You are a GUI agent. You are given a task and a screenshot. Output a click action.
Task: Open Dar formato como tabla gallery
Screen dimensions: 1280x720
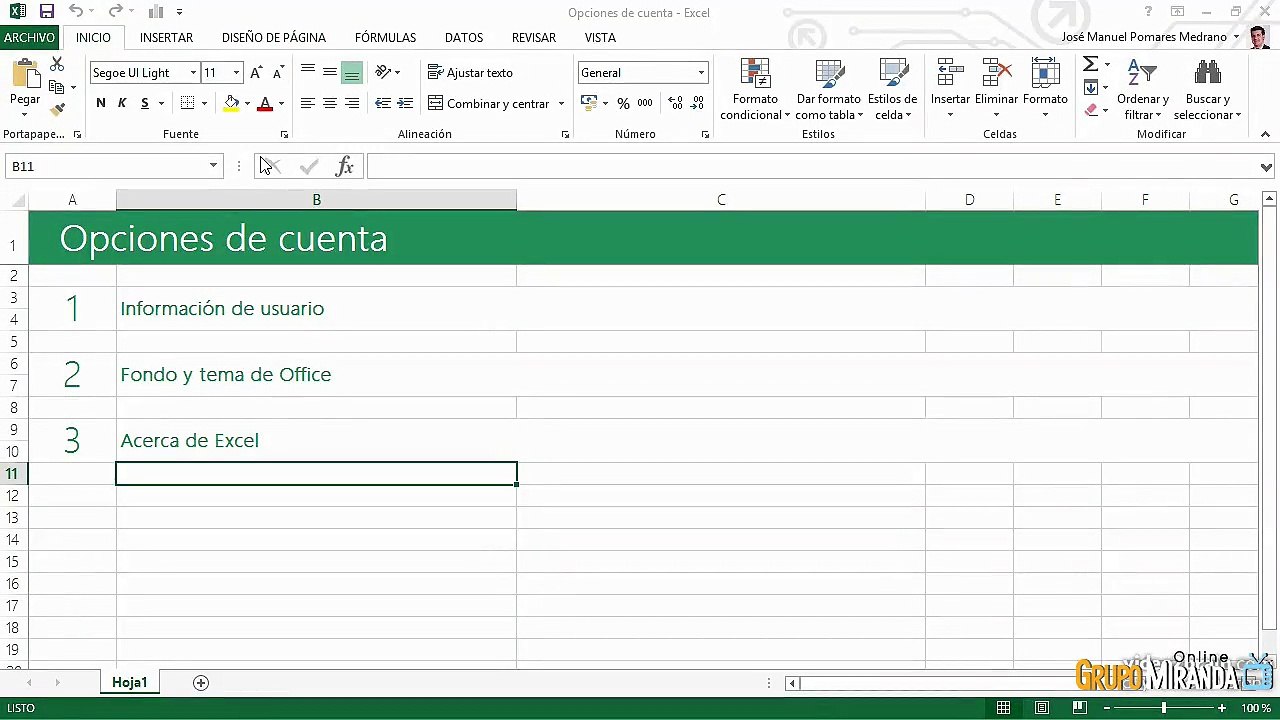click(829, 89)
